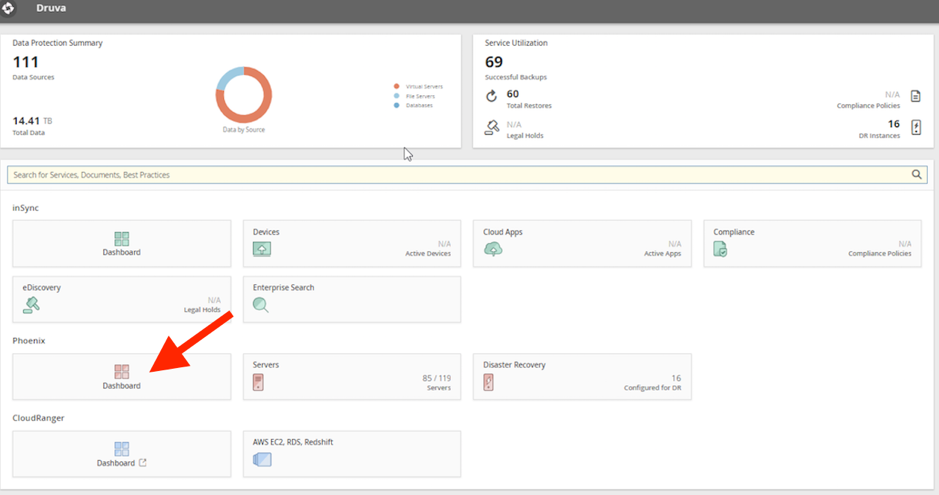Open the Phoenix Dashboard red grid icon

click(122, 372)
